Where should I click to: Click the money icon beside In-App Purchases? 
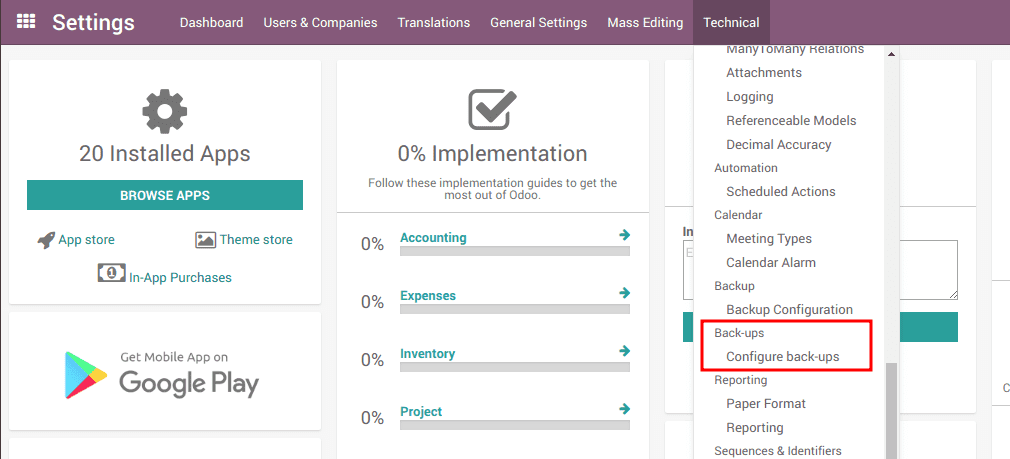tap(111, 273)
